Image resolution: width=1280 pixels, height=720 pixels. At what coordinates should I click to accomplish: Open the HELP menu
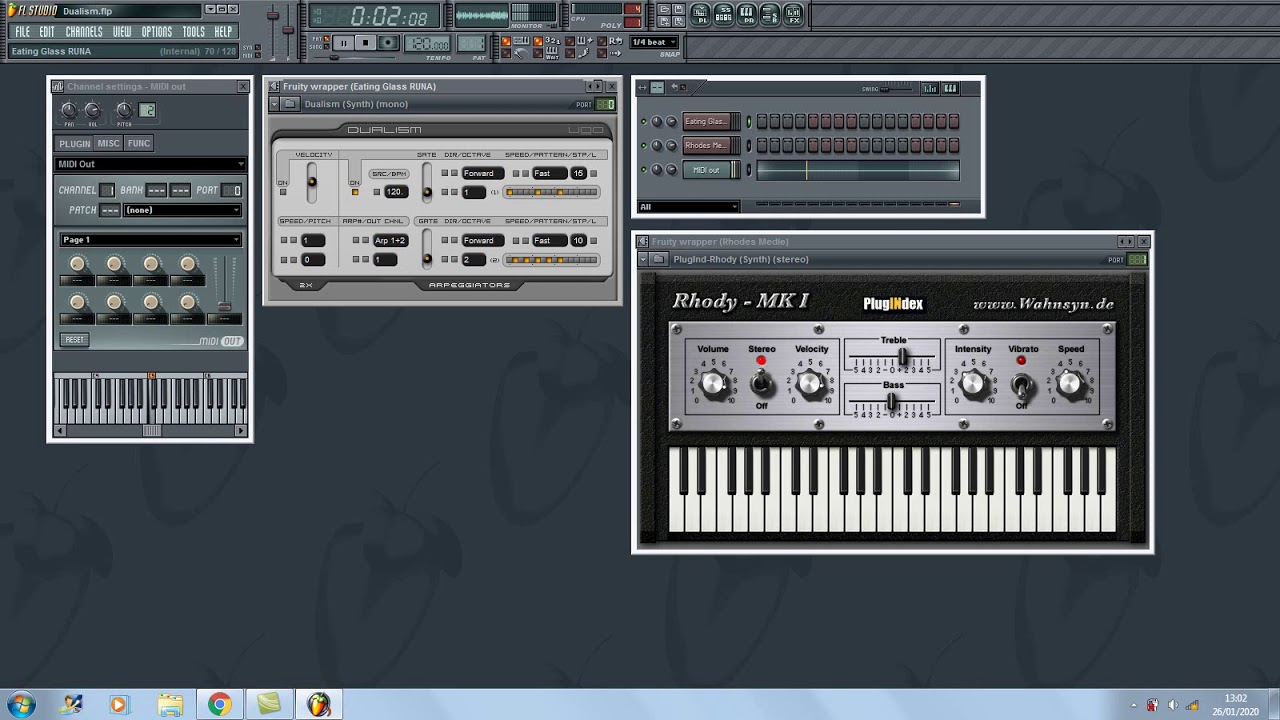(223, 32)
